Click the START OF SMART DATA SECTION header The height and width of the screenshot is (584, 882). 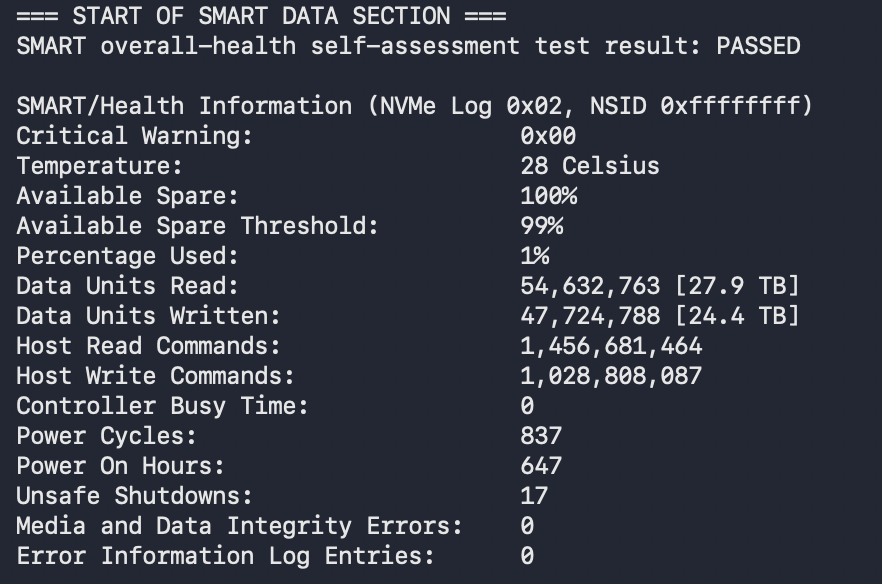pyautogui.click(x=261, y=16)
